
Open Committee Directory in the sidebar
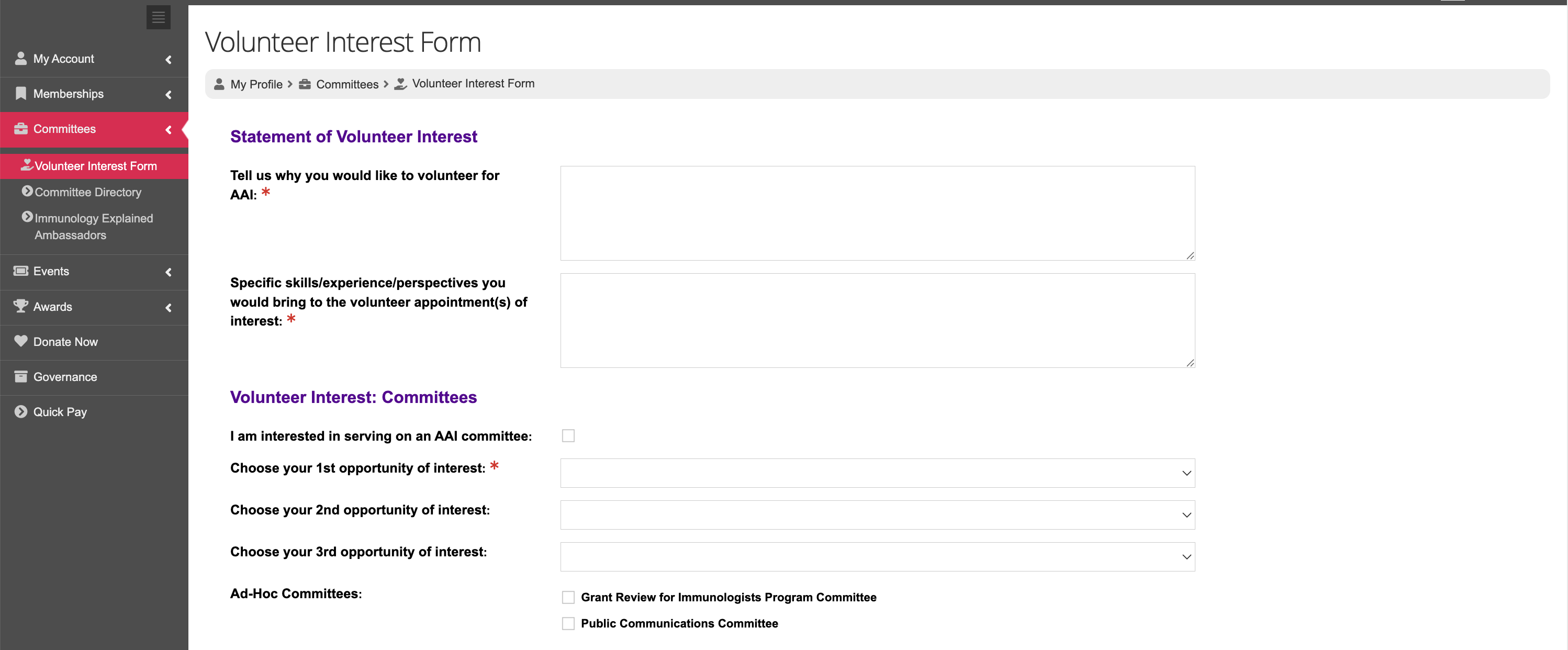tap(87, 192)
